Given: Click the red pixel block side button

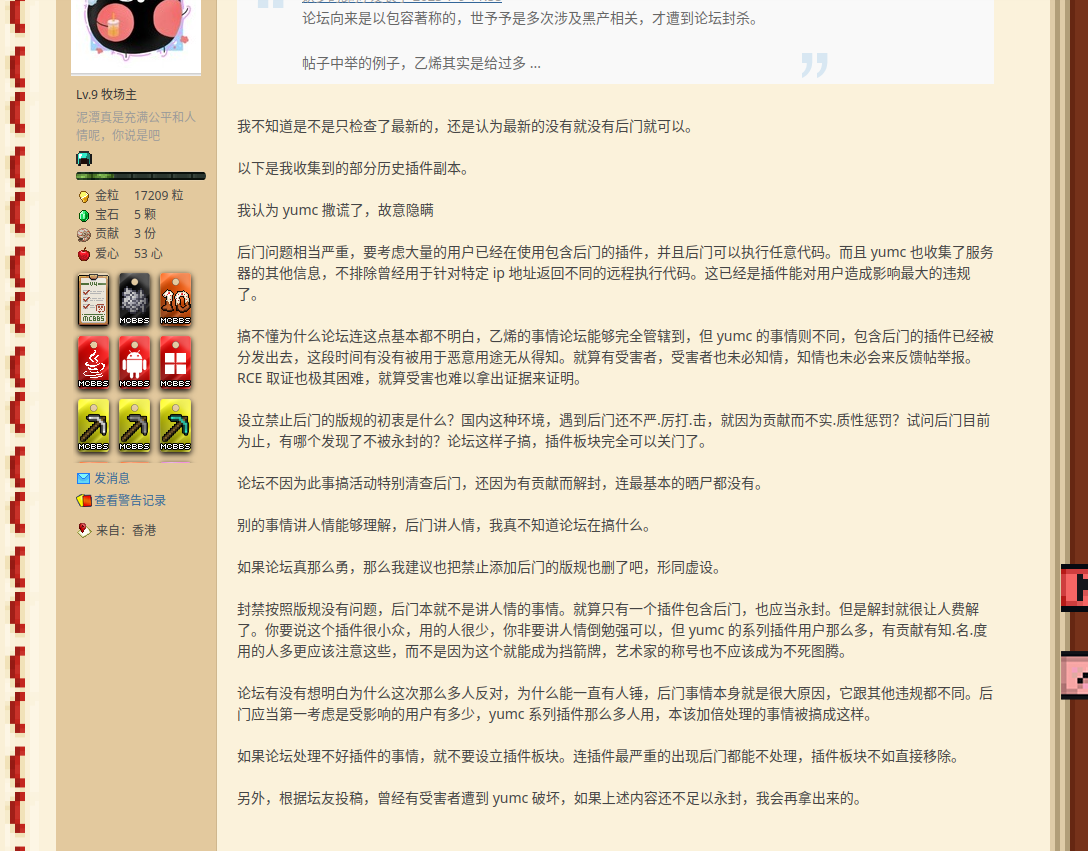Looking at the screenshot, I should click(1074, 587).
